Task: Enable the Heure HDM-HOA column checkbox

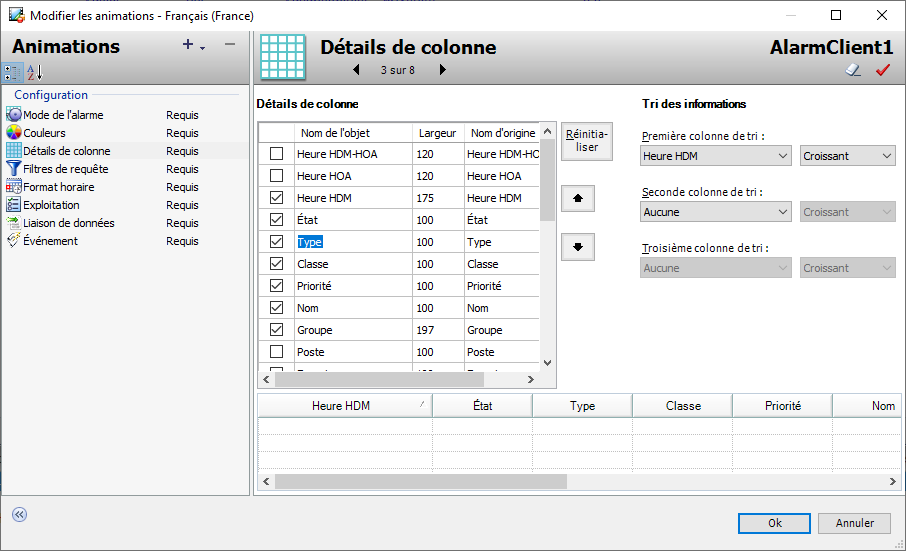Action: point(277,154)
